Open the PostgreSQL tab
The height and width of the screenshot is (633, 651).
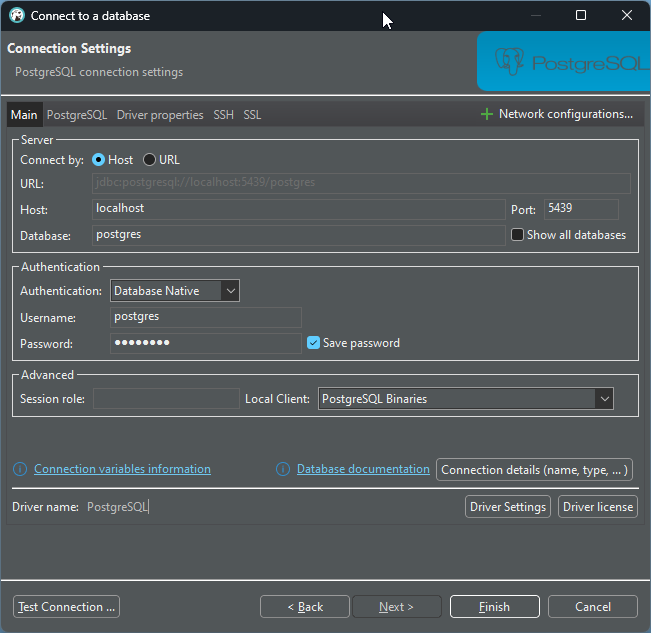[x=77, y=115]
